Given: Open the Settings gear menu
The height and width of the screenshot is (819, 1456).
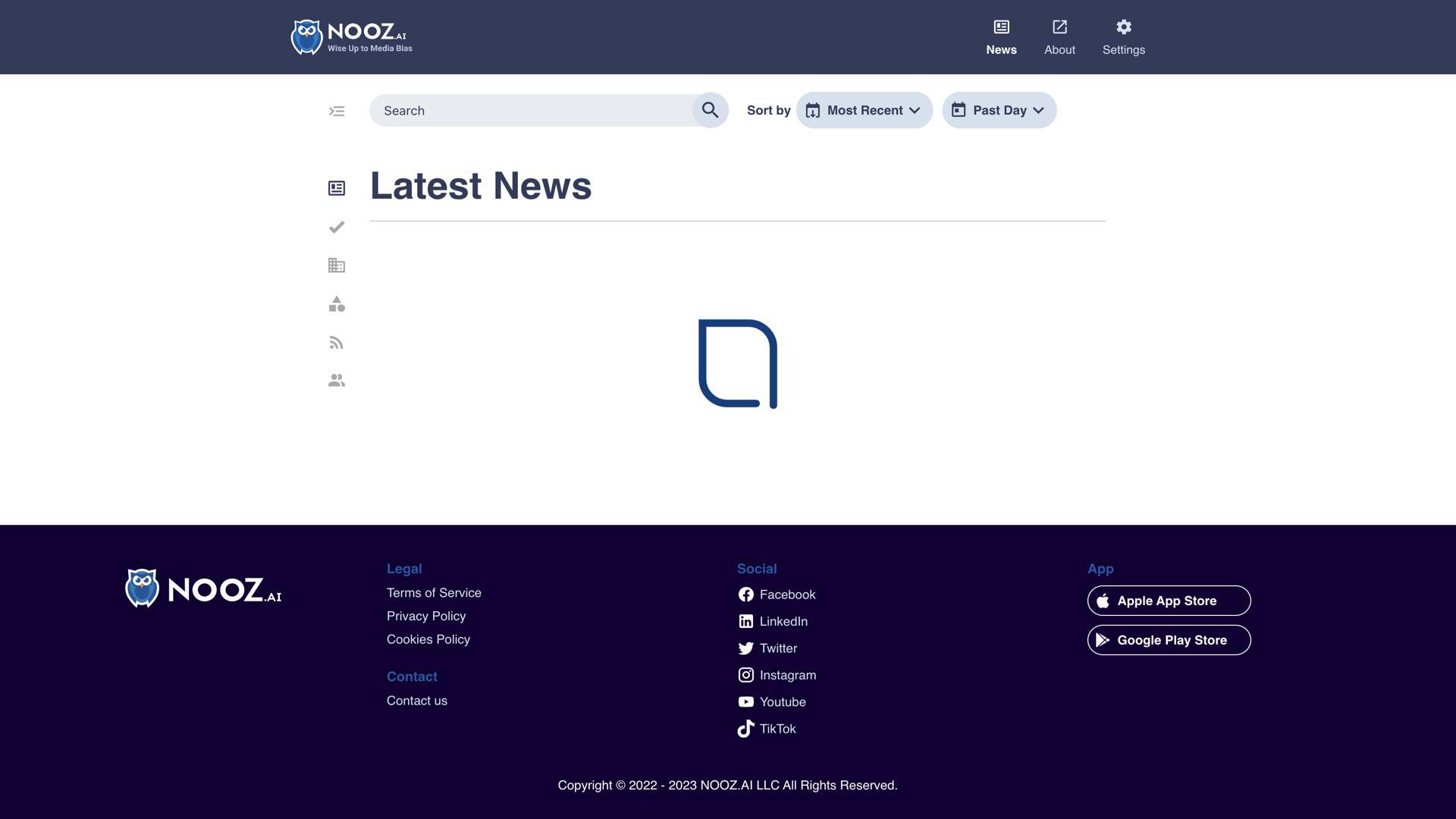Looking at the screenshot, I should [x=1123, y=36].
